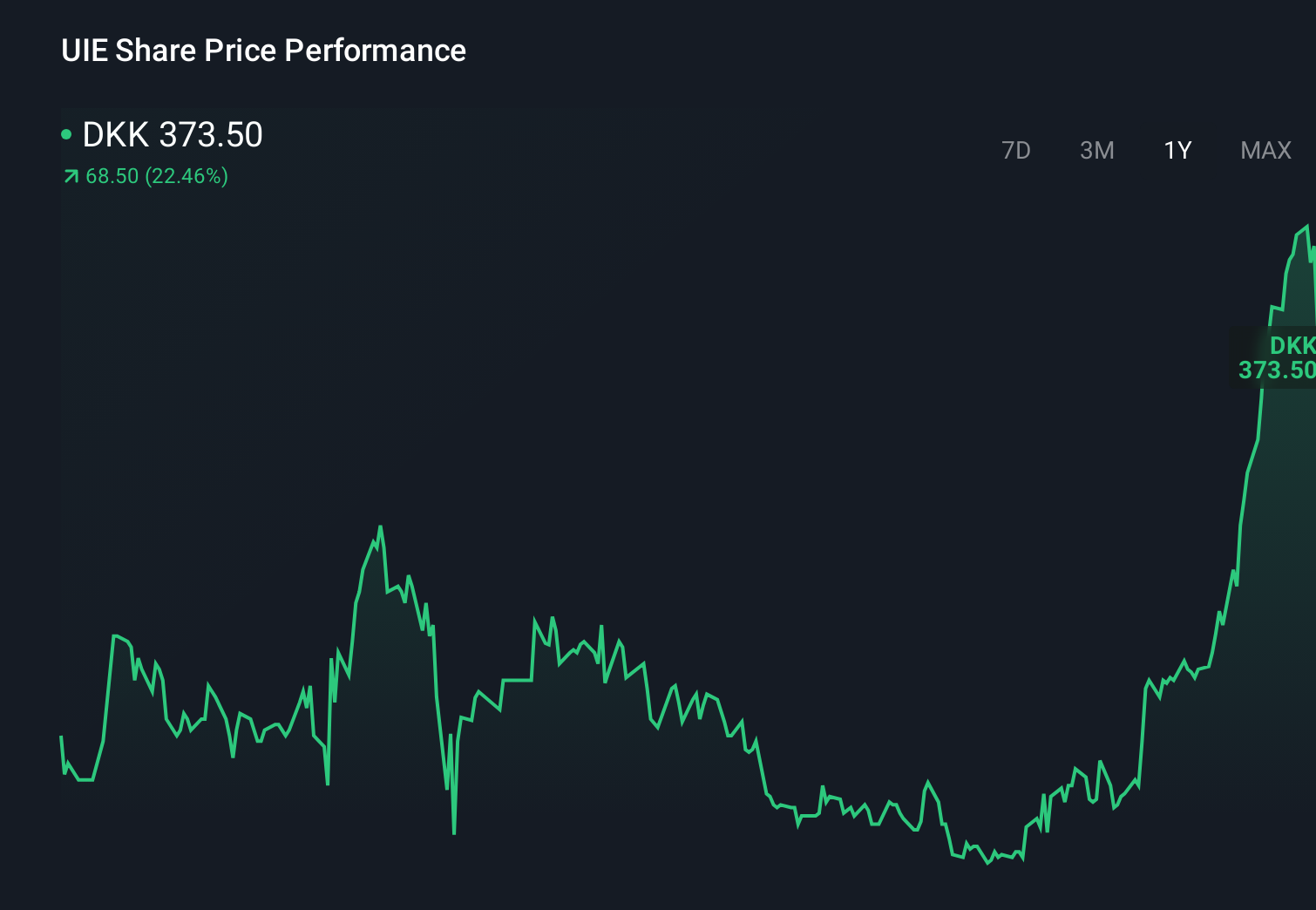Click the green price indicator dot

coord(67,133)
